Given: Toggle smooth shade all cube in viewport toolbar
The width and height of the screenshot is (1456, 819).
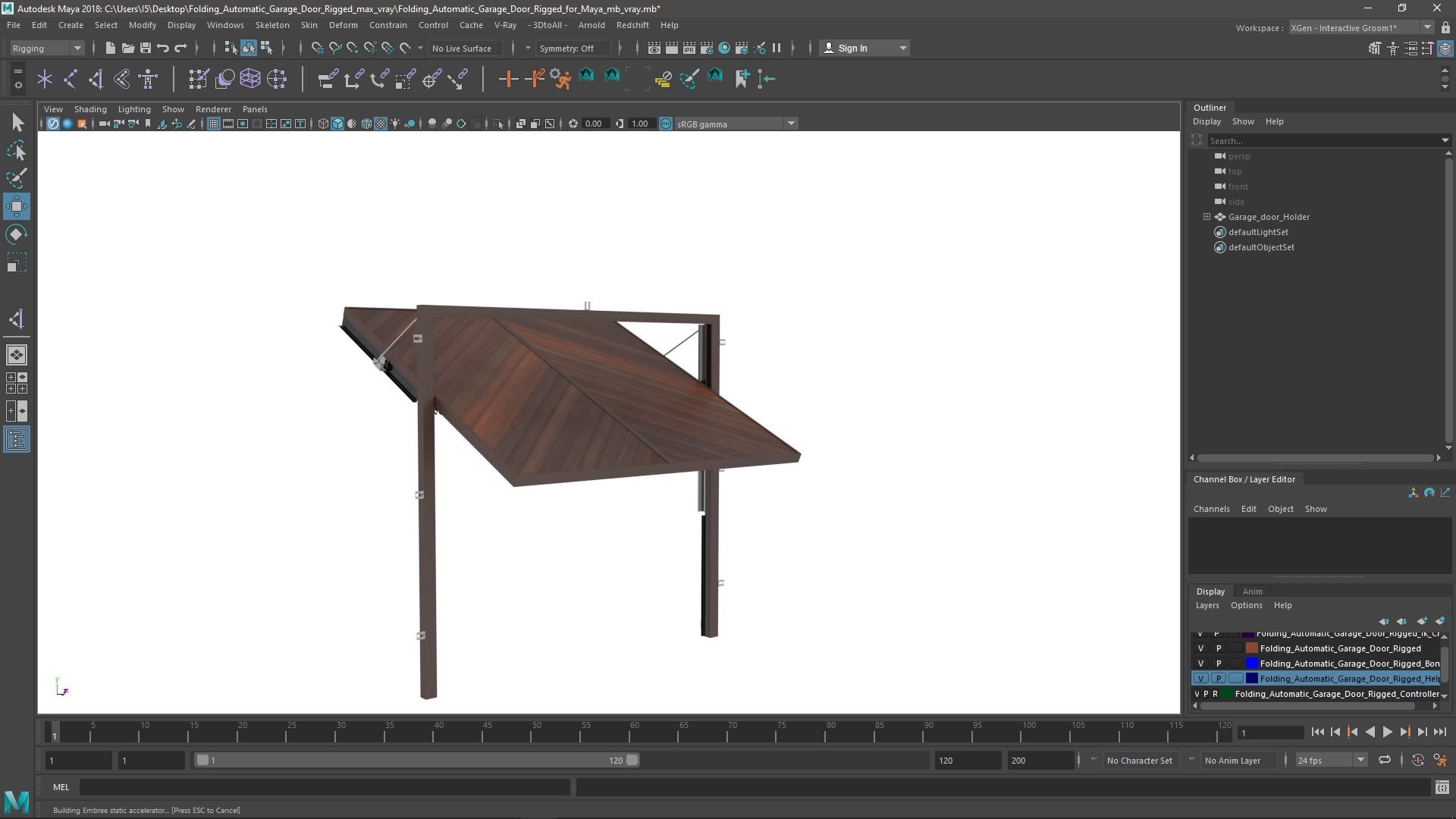Looking at the screenshot, I should (337, 124).
